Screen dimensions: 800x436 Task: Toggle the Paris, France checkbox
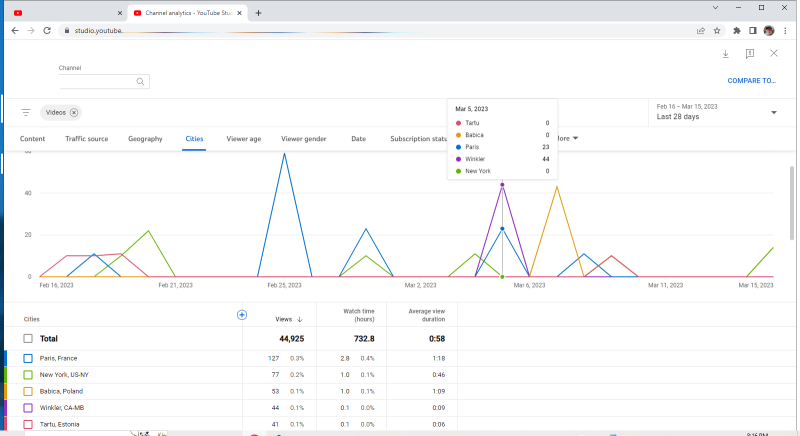[28, 358]
